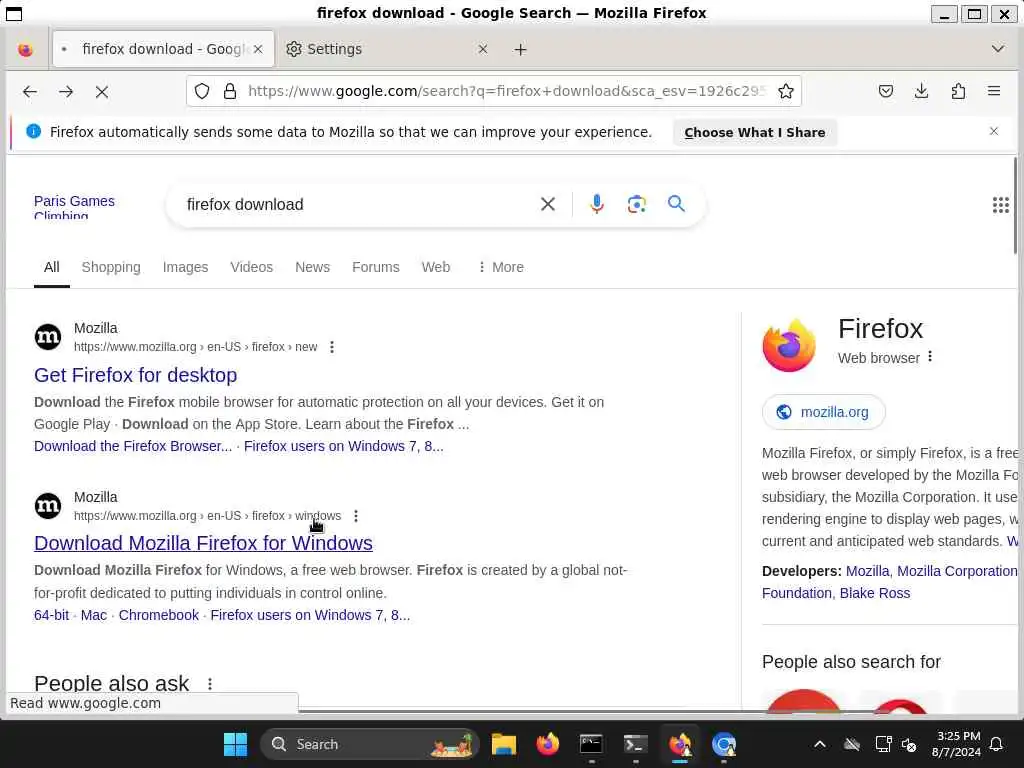The height and width of the screenshot is (768, 1024).
Task: Open People also ask options menu
Action: coord(210,684)
